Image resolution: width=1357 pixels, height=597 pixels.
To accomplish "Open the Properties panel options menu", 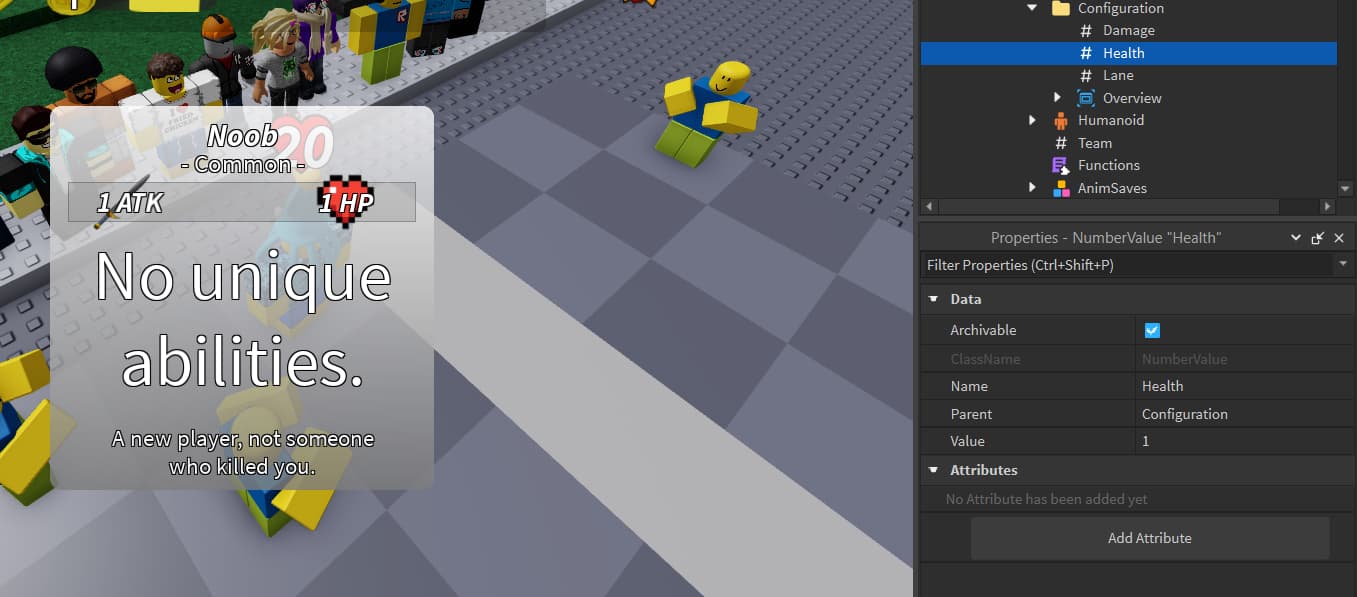I will point(1296,237).
